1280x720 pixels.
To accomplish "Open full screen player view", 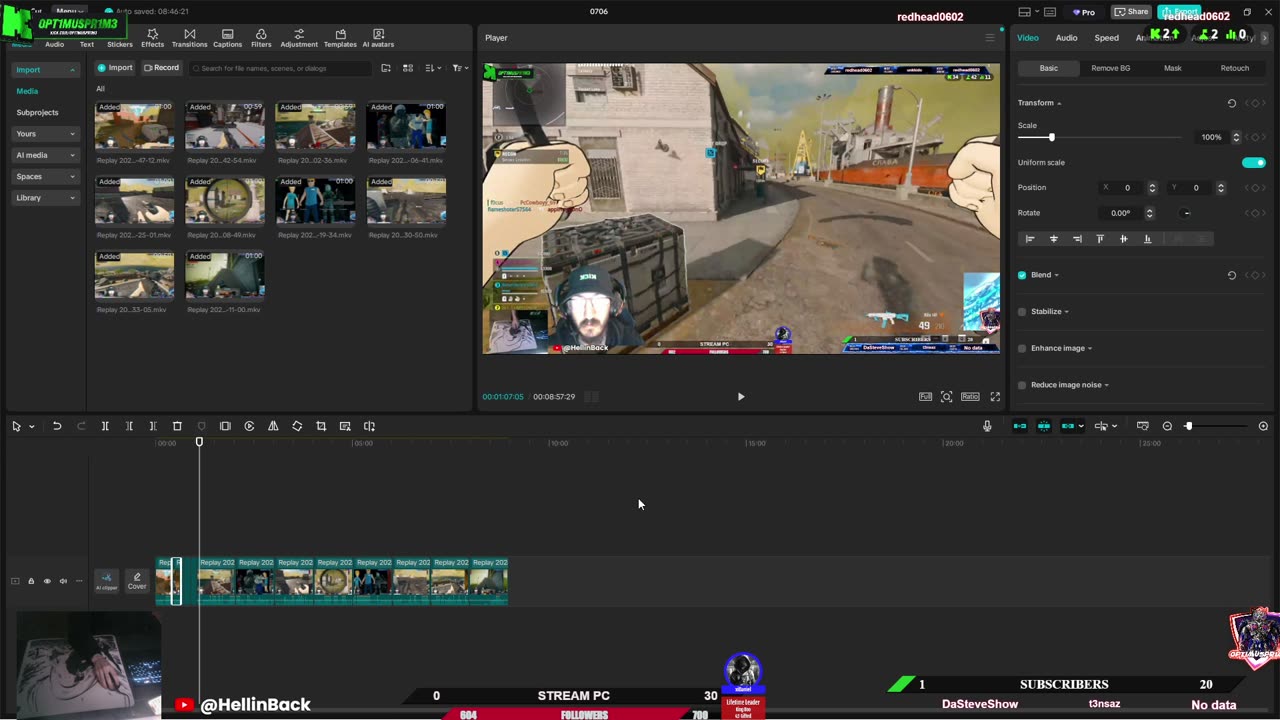I will pyautogui.click(x=995, y=397).
